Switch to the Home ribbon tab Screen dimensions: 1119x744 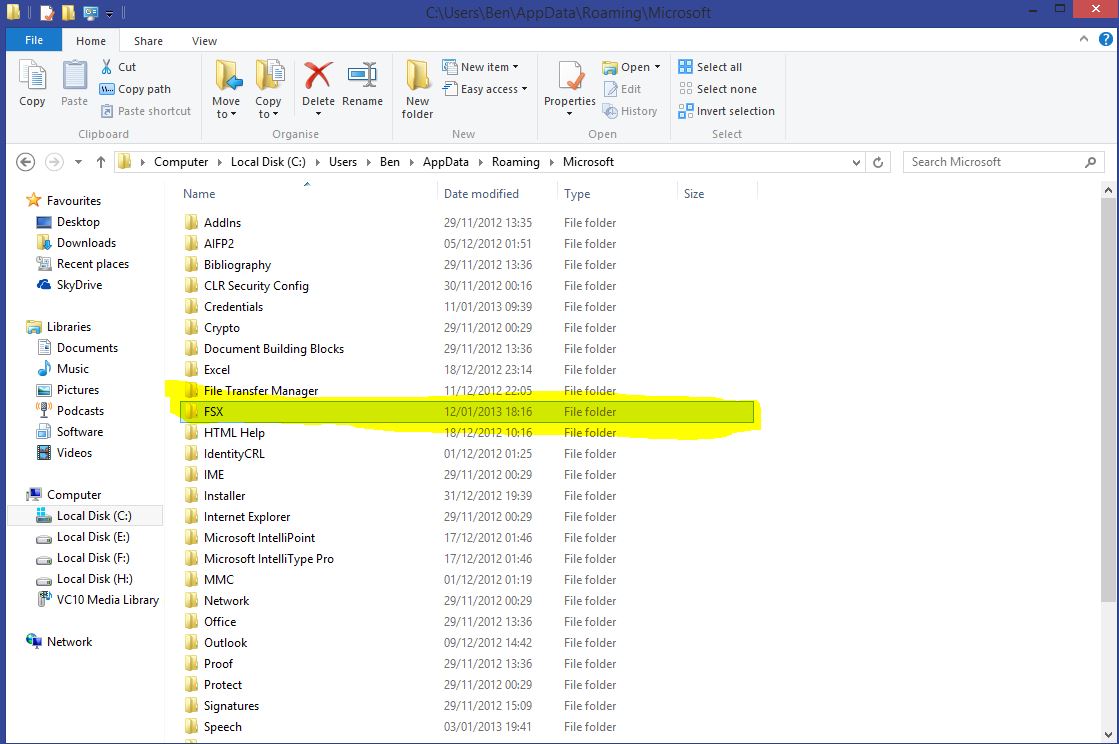pos(91,41)
